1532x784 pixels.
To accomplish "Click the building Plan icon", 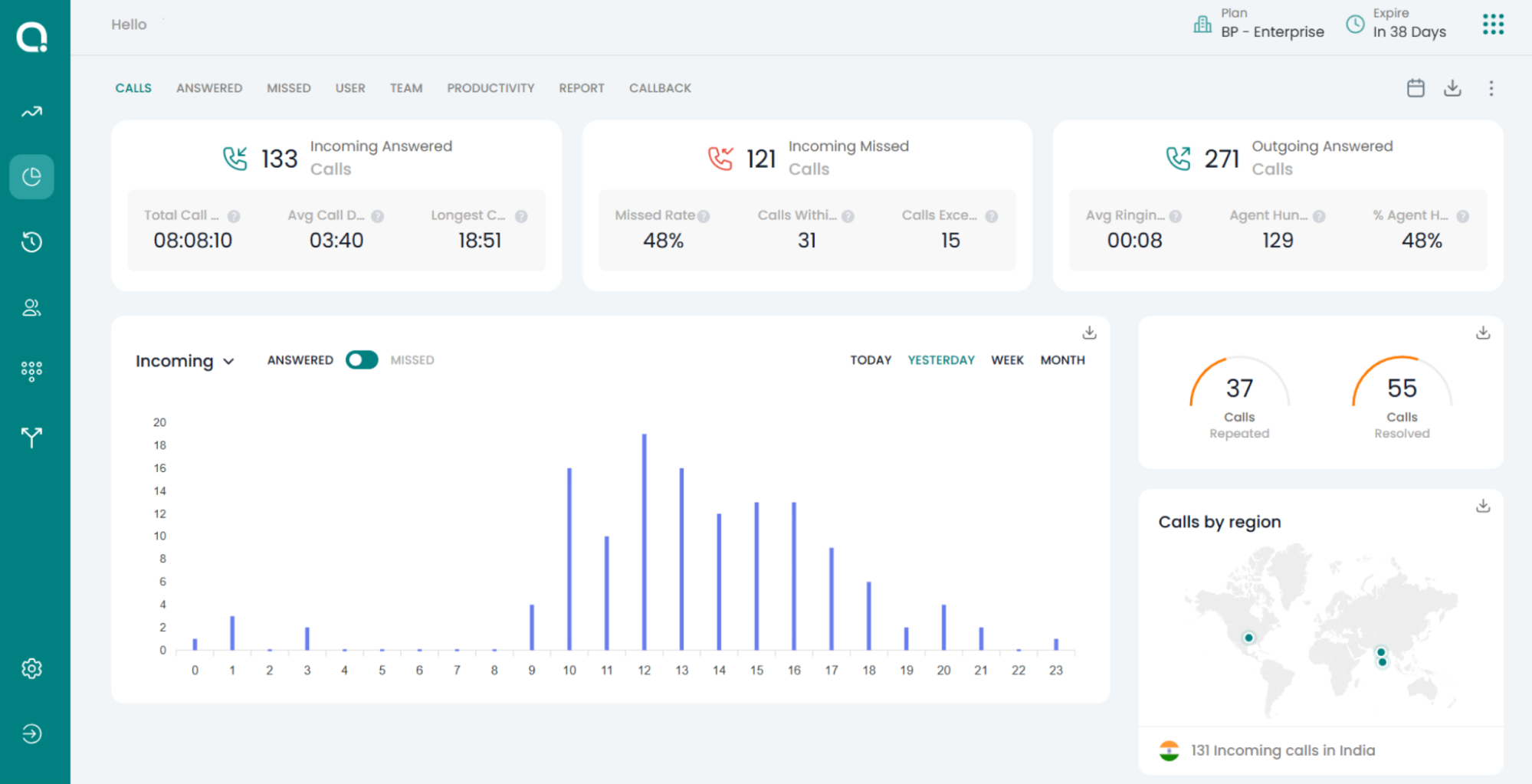I will 1202,25.
